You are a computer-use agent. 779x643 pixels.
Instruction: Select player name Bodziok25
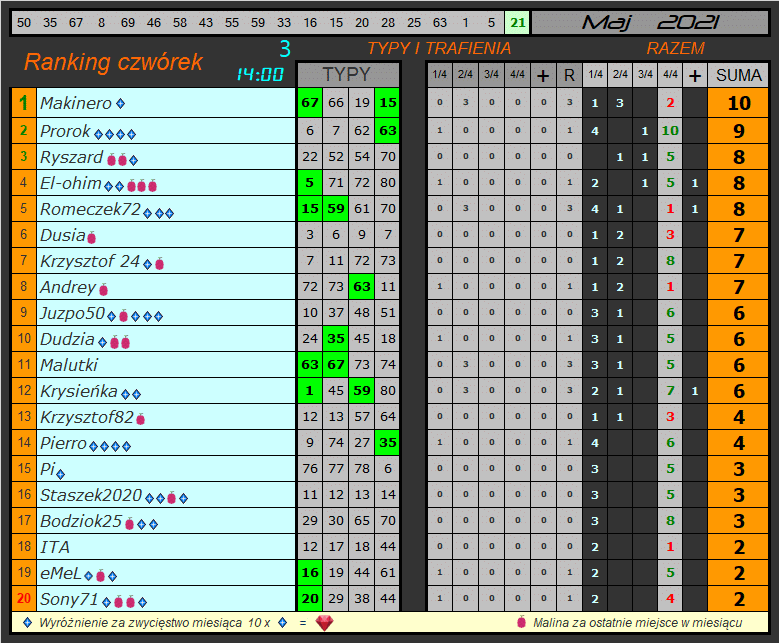click(81, 521)
